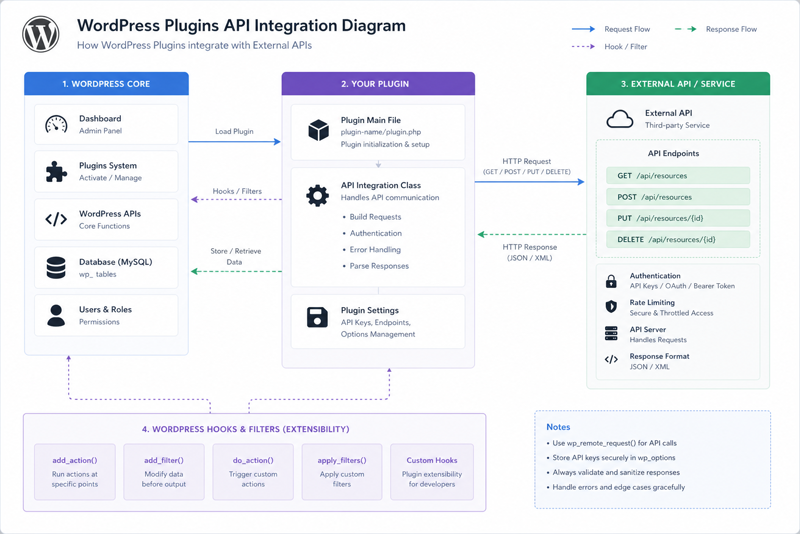Click the Plugin Settings title

pyautogui.click(x=369, y=310)
